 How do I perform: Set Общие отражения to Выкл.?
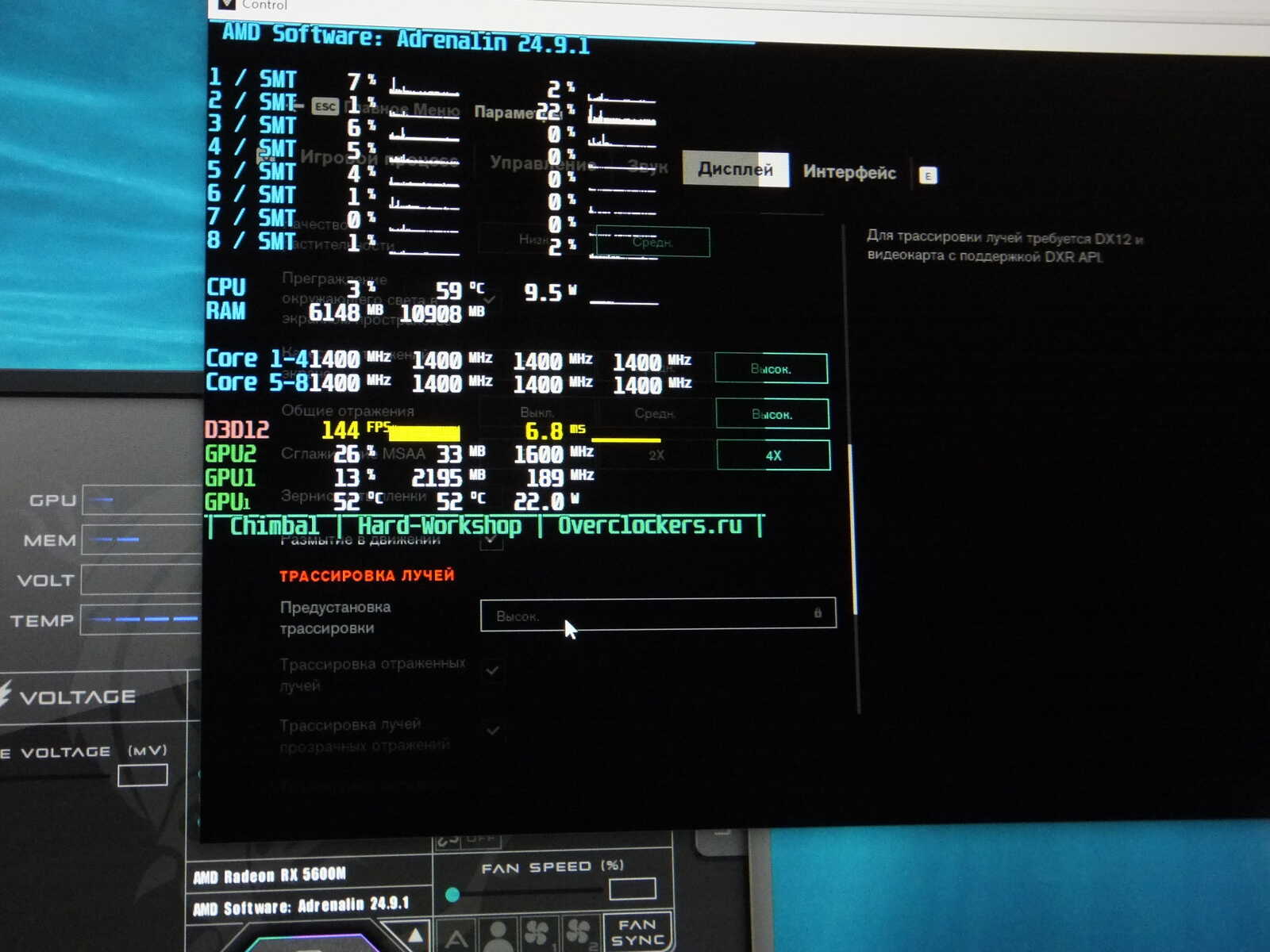click(537, 413)
